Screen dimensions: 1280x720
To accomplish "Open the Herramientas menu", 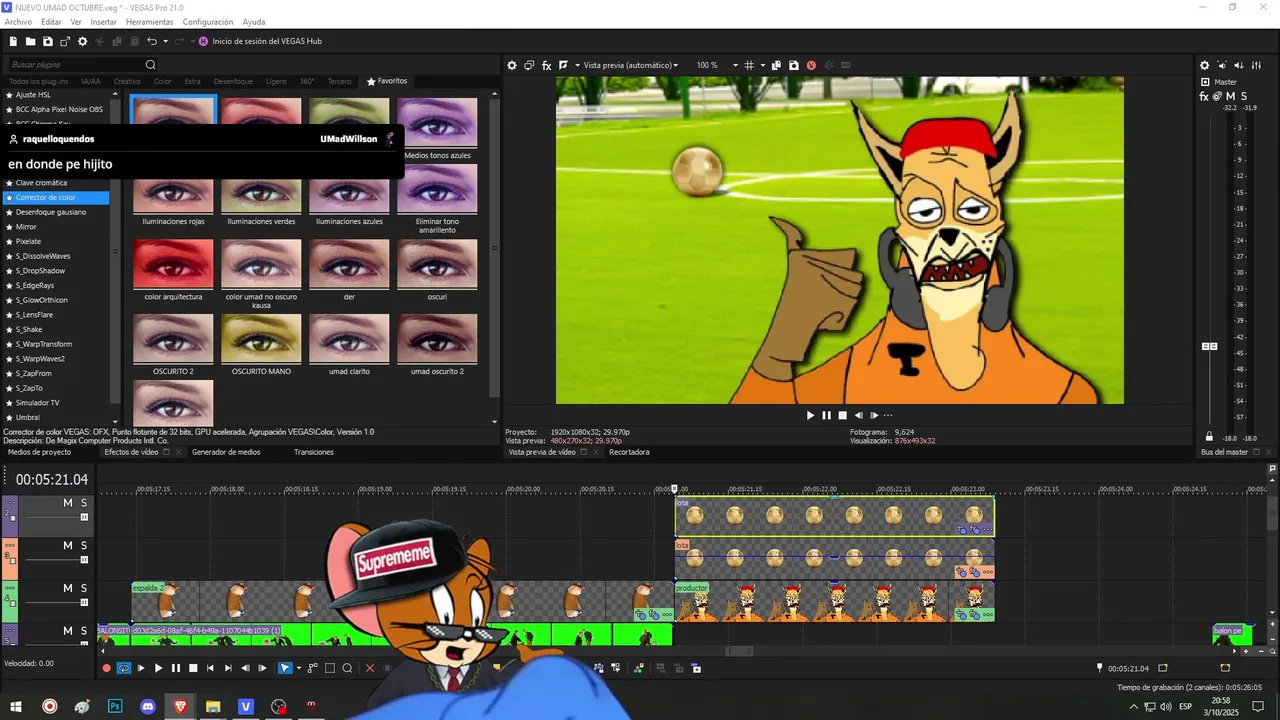I will click(149, 22).
